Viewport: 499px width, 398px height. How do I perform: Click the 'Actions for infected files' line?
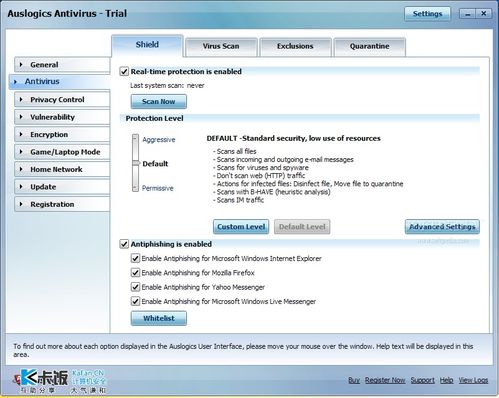click(x=308, y=184)
